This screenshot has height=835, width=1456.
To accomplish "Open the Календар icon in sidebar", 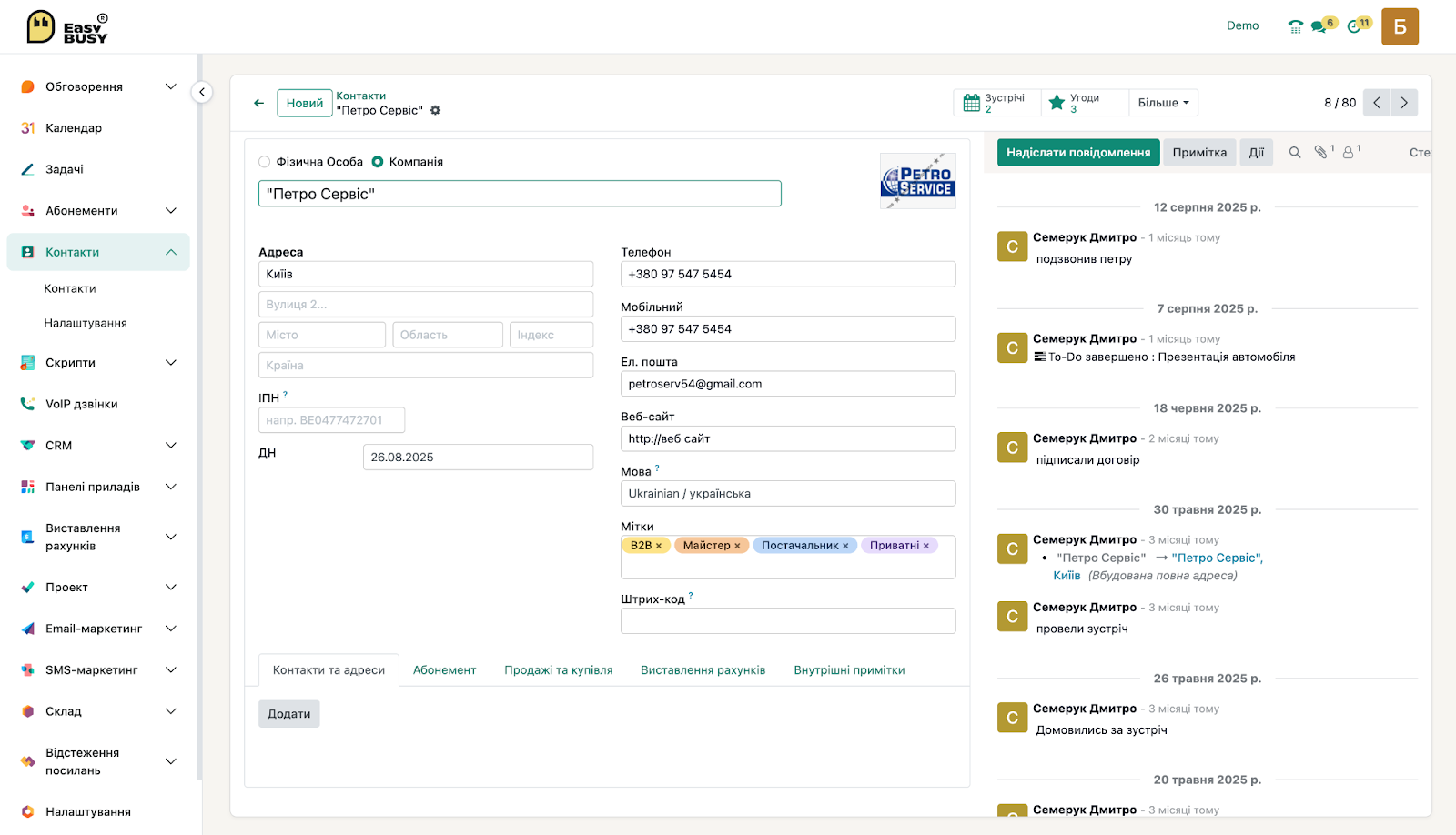I will click(x=27, y=128).
